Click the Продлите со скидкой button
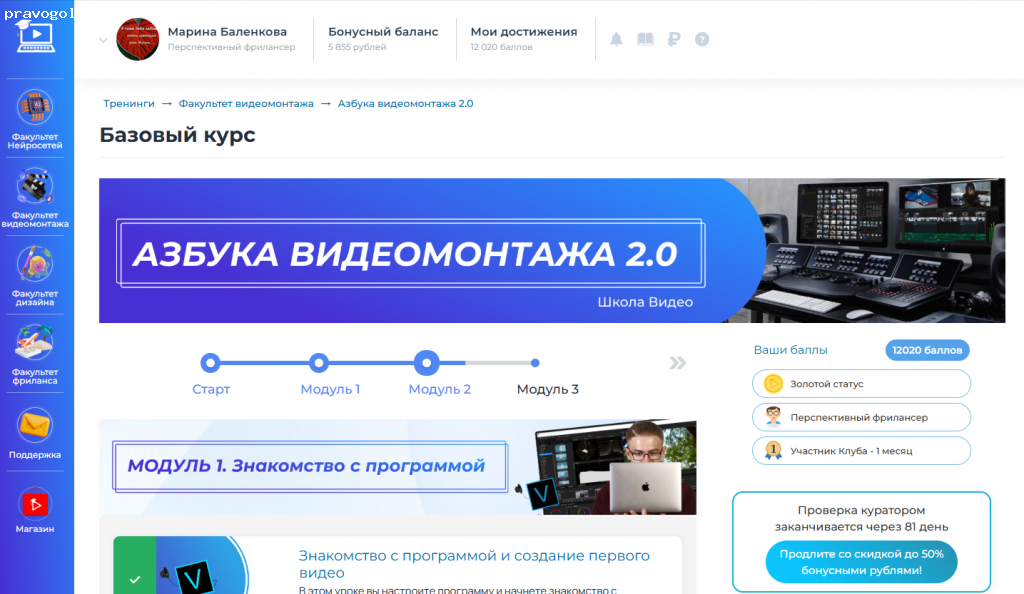The width and height of the screenshot is (1024, 594). tap(860, 562)
